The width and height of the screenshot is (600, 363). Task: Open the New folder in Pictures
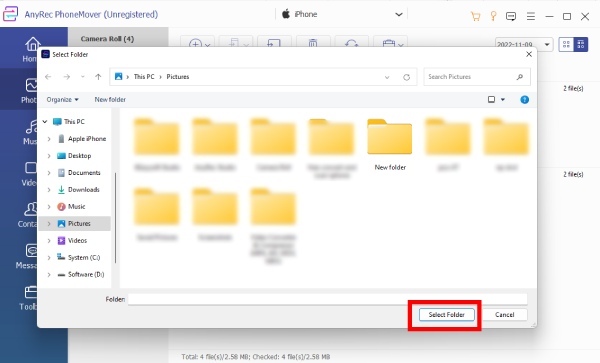390,145
